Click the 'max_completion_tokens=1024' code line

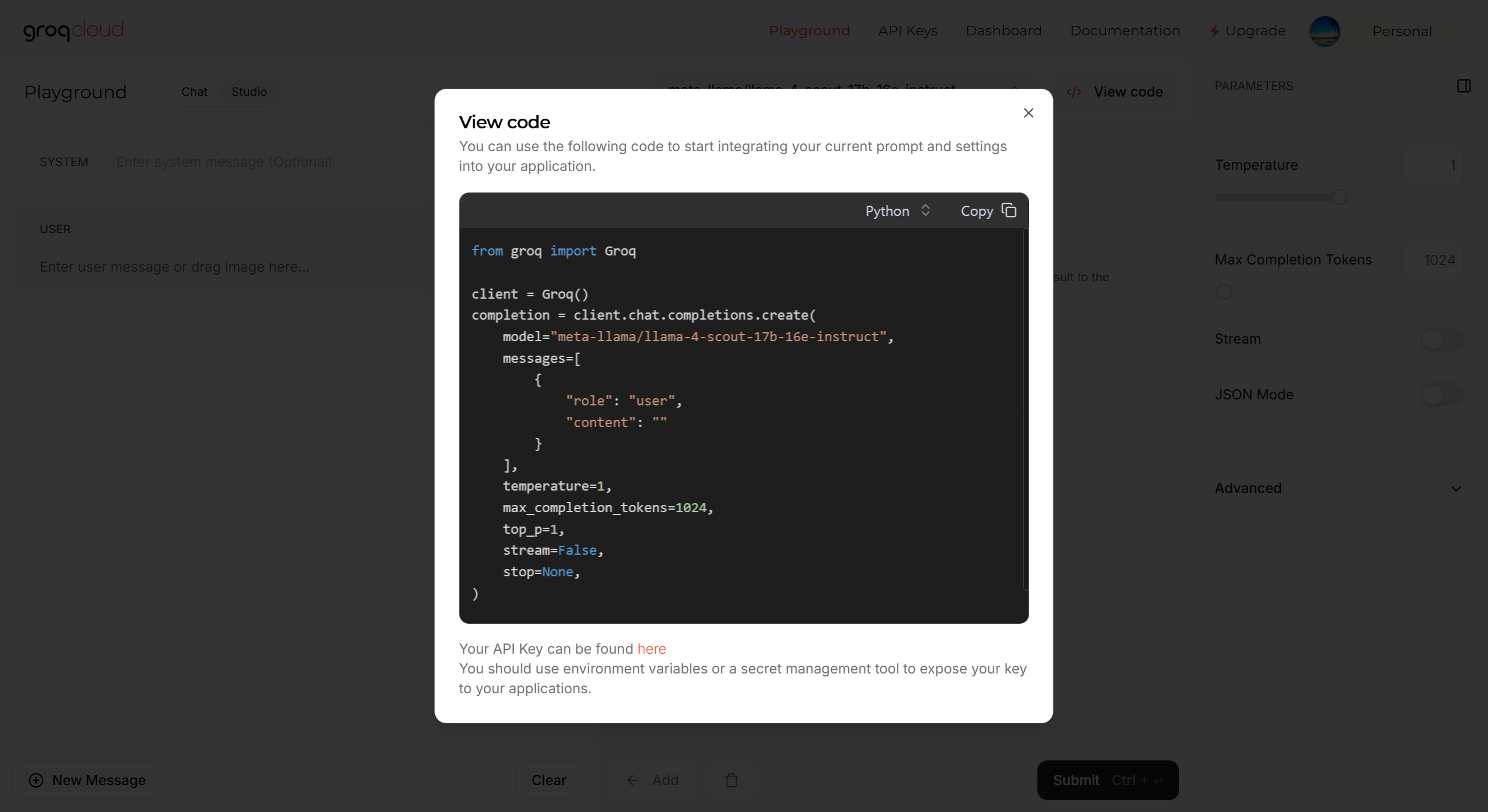(x=608, y=508)
